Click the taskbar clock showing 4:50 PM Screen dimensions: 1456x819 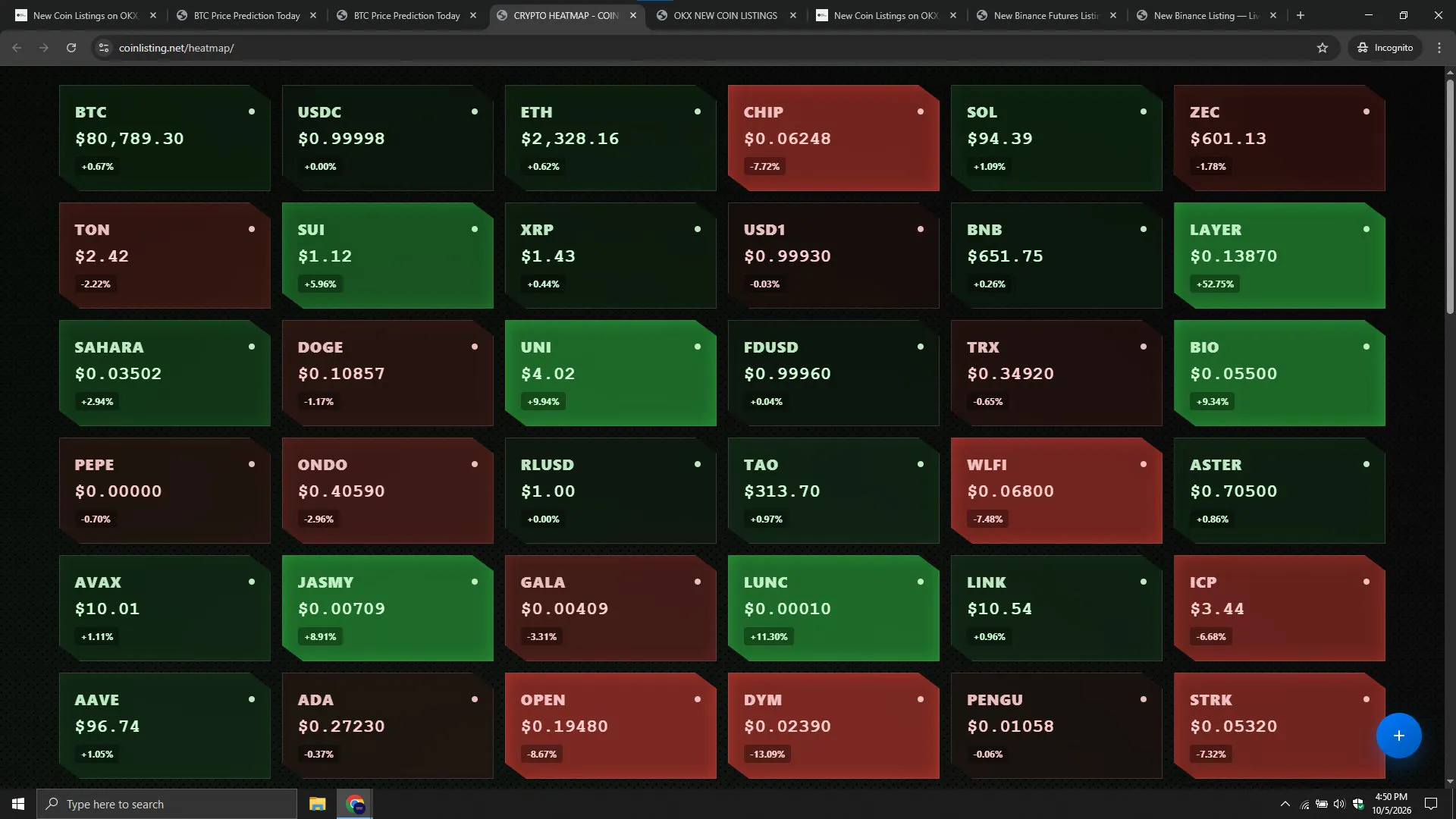(1392, 804)
